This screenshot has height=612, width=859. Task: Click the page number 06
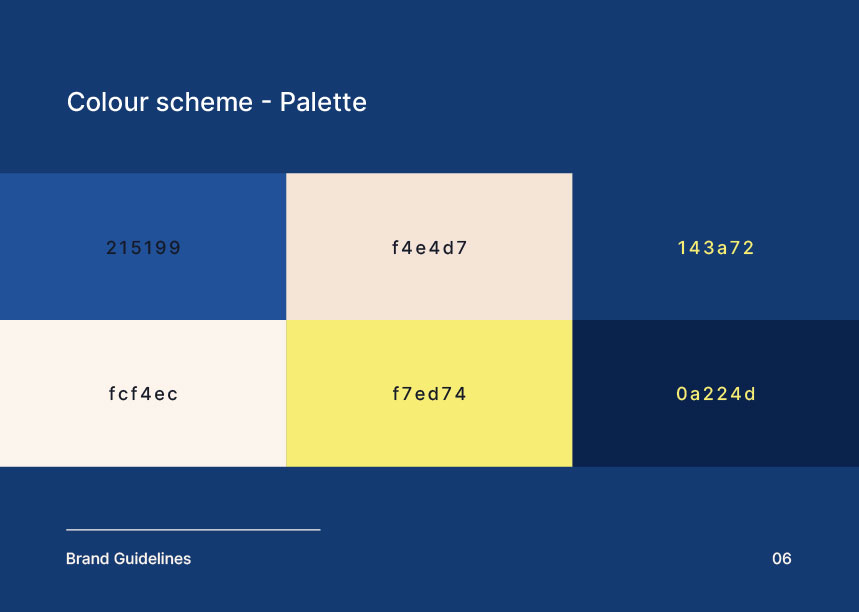point(781,559)
